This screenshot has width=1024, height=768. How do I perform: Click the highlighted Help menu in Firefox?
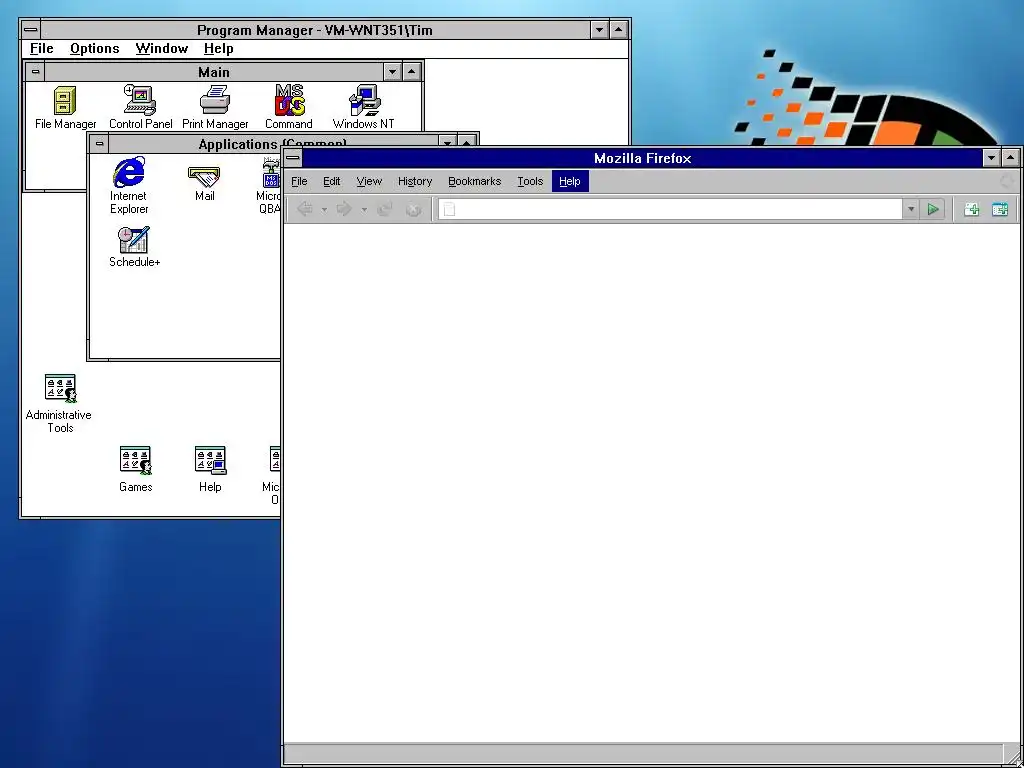[570, 182]
